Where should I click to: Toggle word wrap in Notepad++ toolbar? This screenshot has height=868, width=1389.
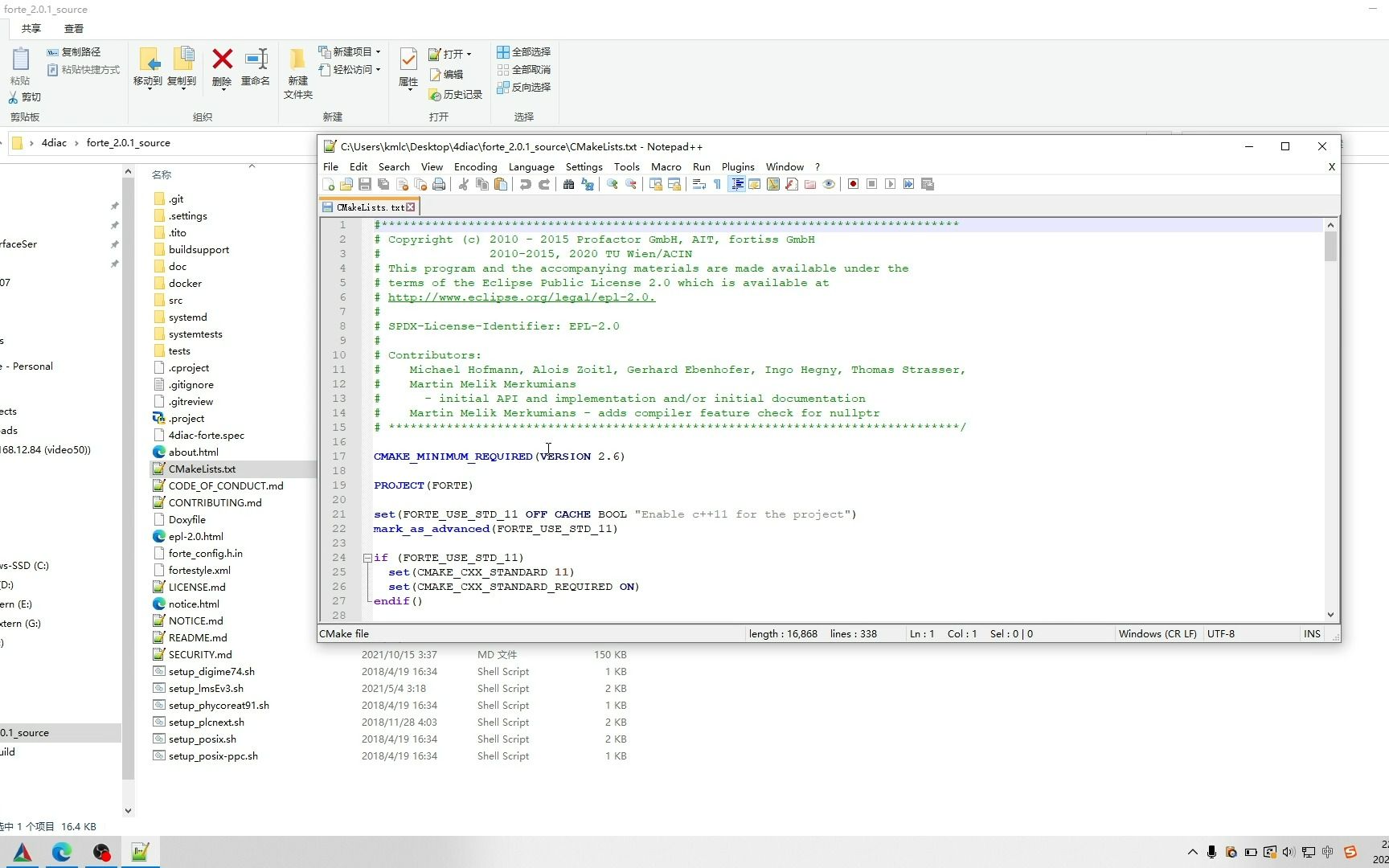tap(699, 184)
